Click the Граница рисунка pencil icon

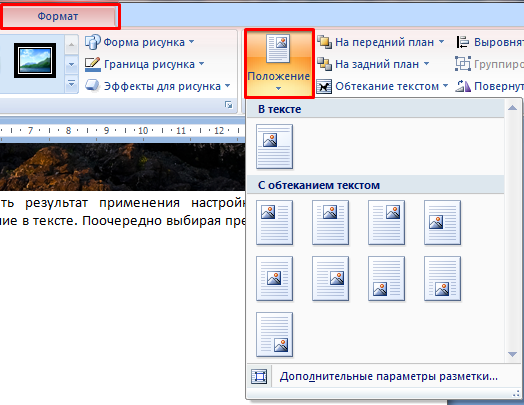pyautogui.click(x=93, y=64)
